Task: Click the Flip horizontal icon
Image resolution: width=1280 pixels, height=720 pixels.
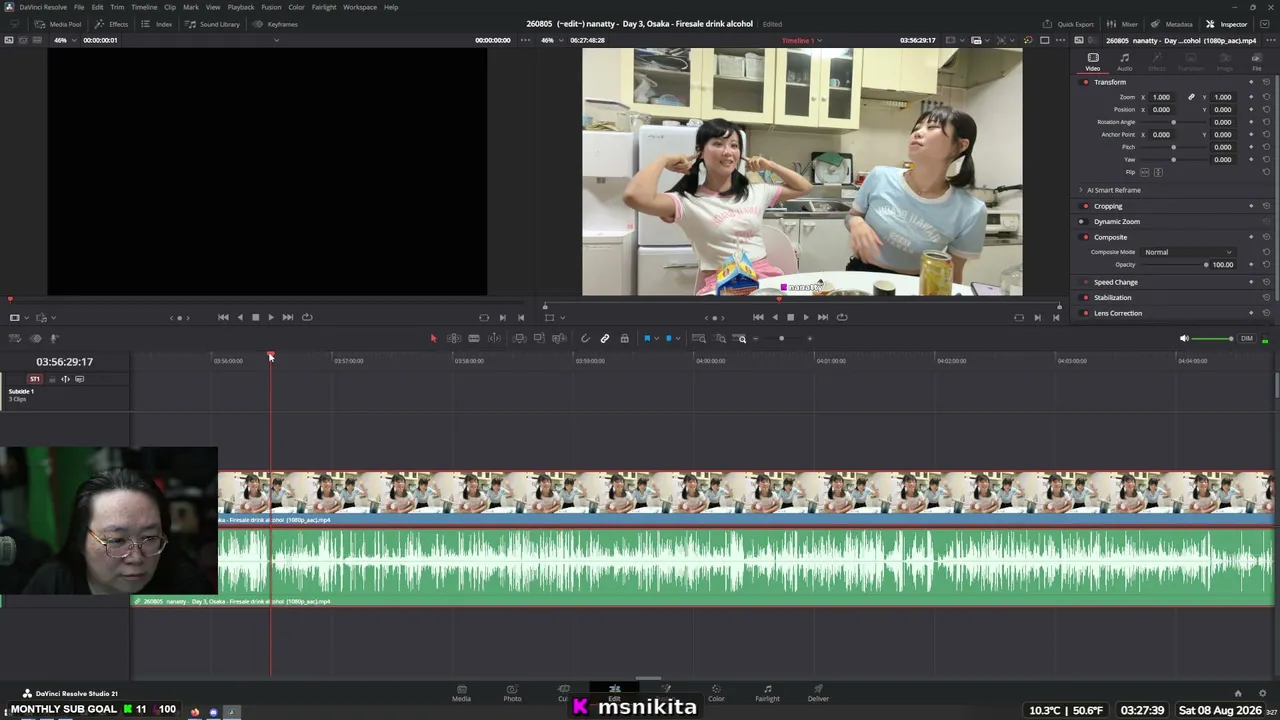Action: click(1146, 172)
